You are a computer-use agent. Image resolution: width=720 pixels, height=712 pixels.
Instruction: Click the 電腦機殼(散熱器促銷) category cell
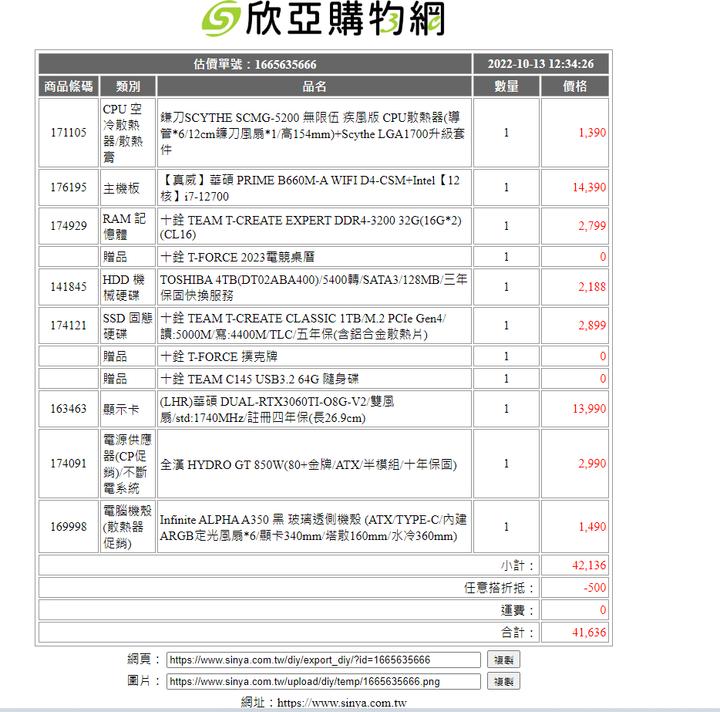(128, 527)
